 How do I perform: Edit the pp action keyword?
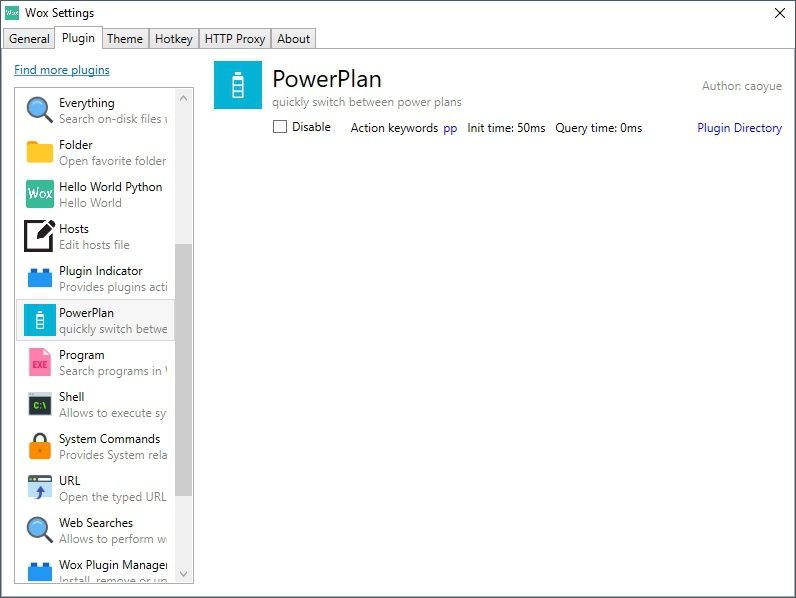click(x=450, y=128)
